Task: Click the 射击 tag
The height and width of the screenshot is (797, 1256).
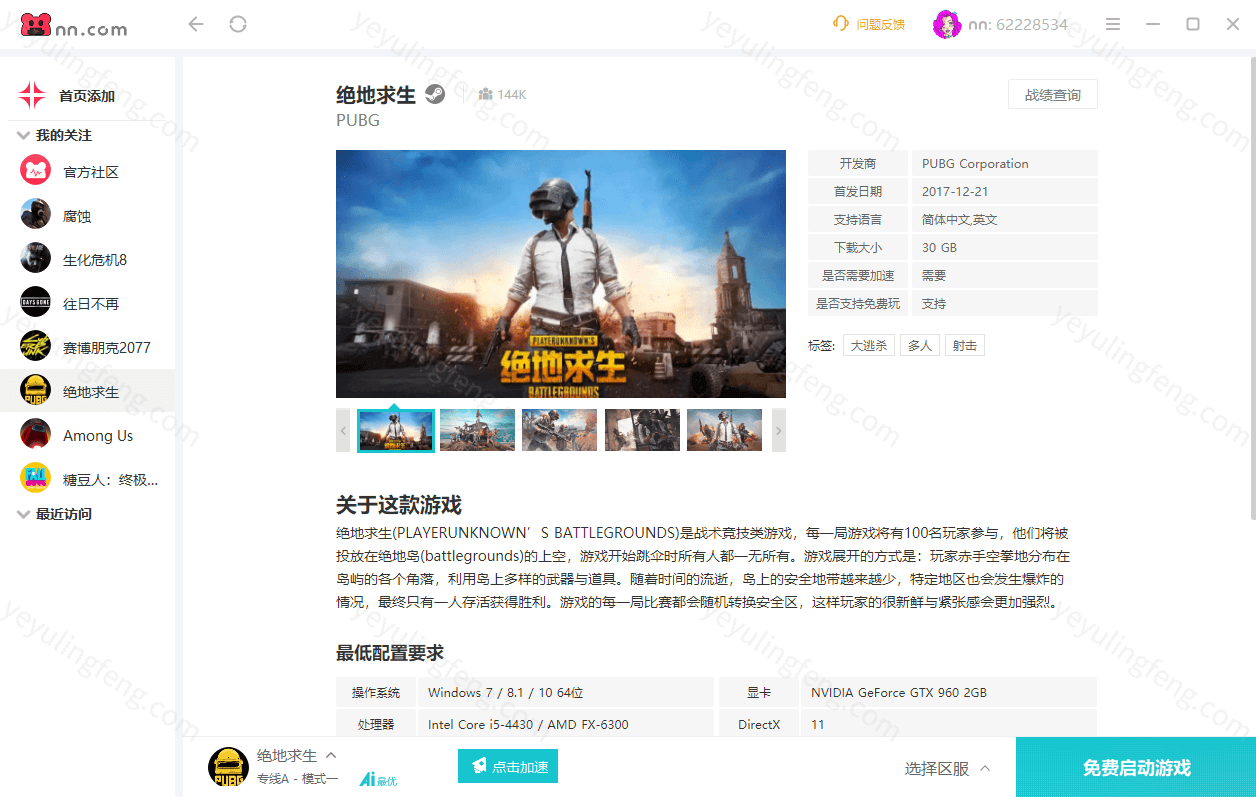Action: click(x=965, y=345)
